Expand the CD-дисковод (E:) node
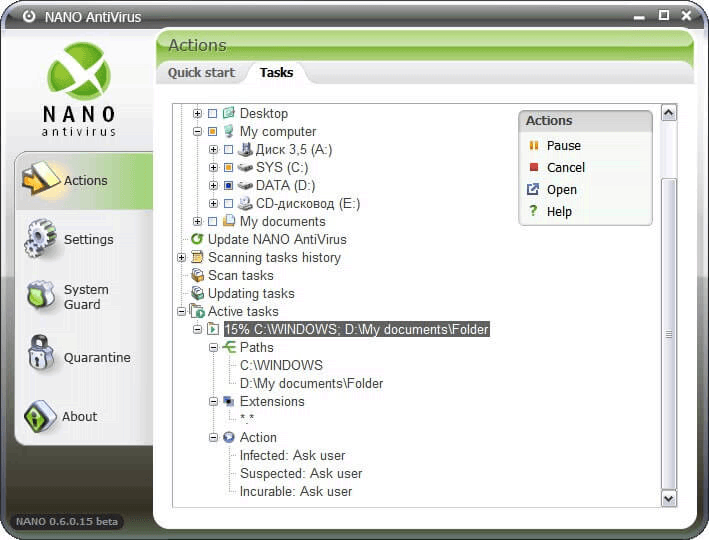Image resolution: width=709 pixels, height=540 pixels. (x=213, y=204)
